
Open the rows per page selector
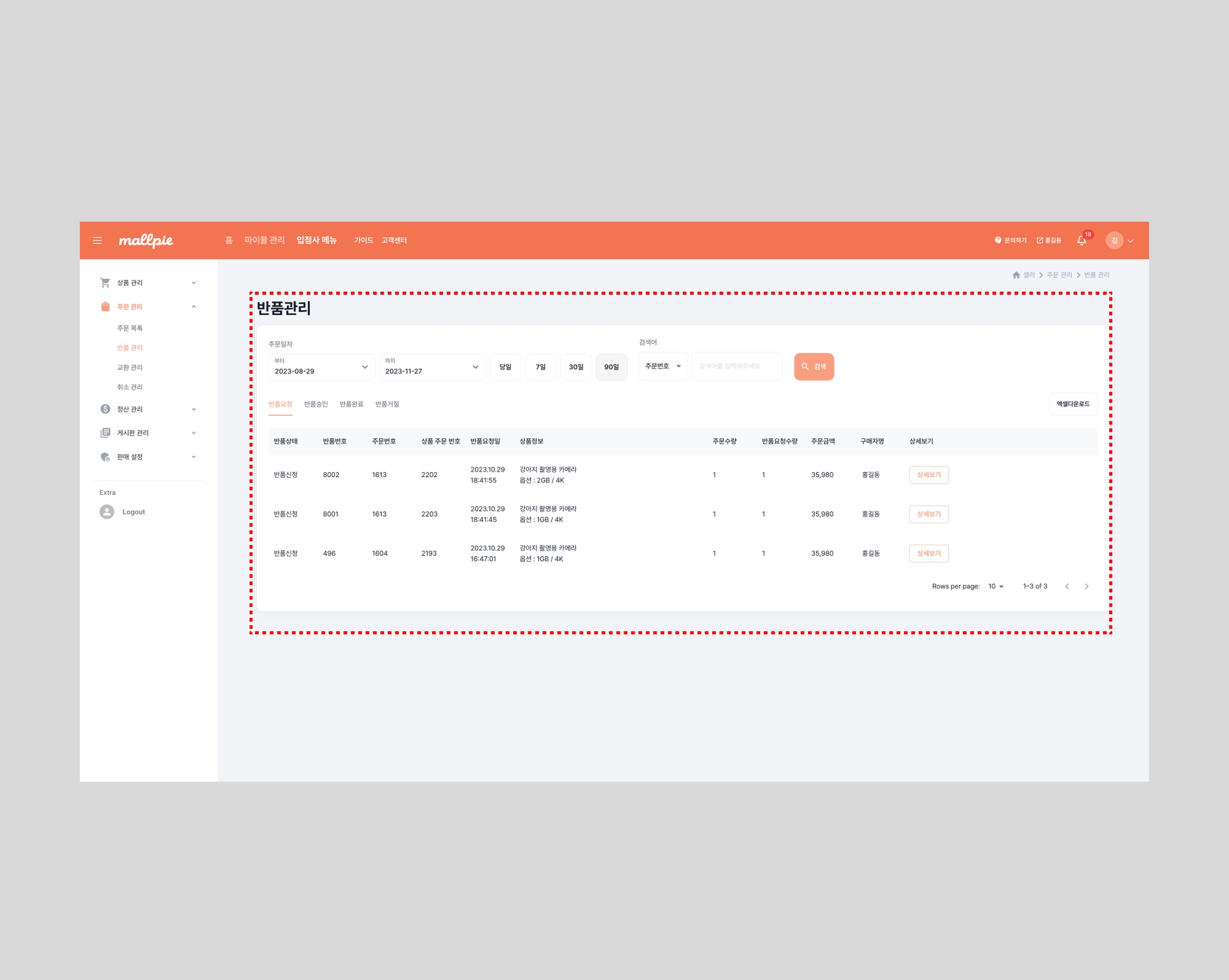click(x=996, y=587)
